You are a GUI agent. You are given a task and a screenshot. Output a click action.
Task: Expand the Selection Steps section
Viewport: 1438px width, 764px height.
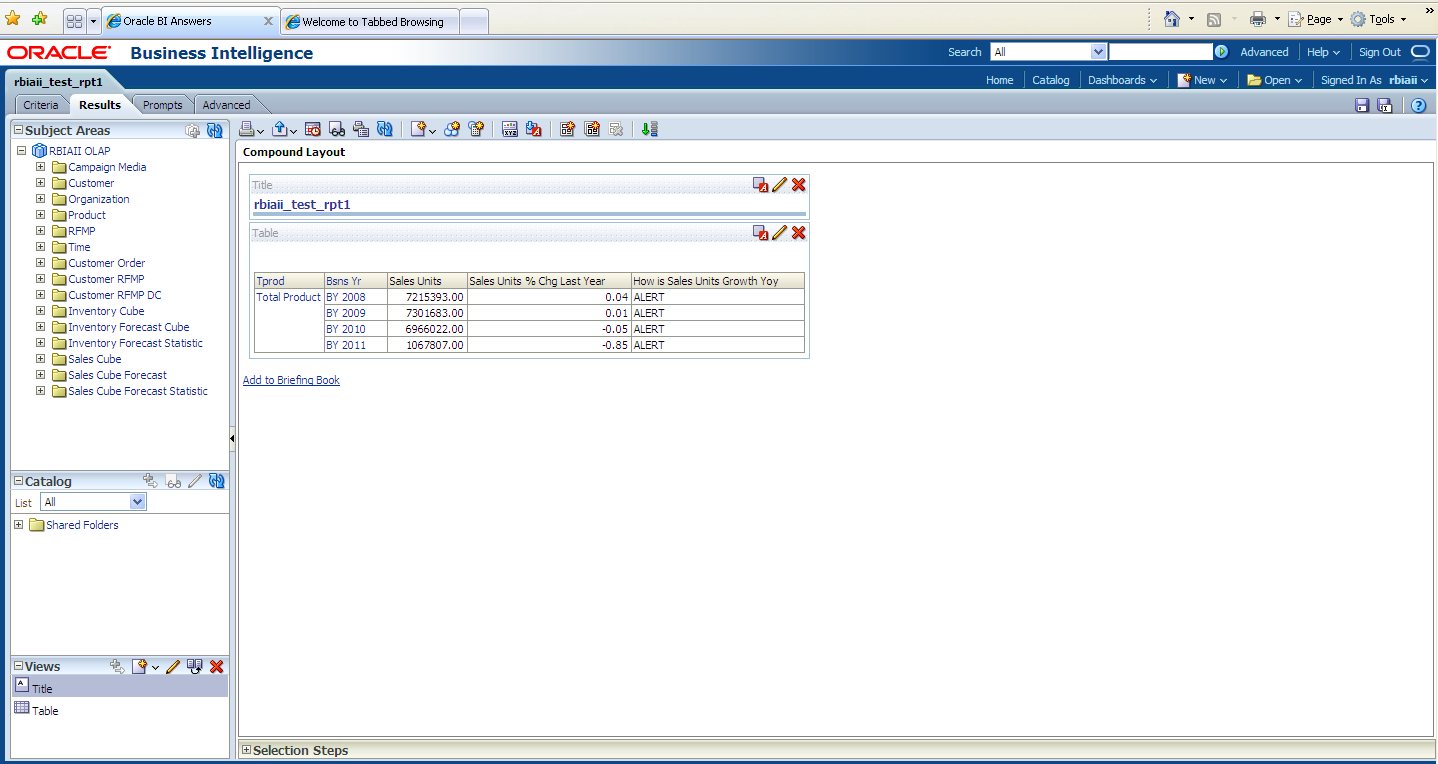(x=247, y=750)
